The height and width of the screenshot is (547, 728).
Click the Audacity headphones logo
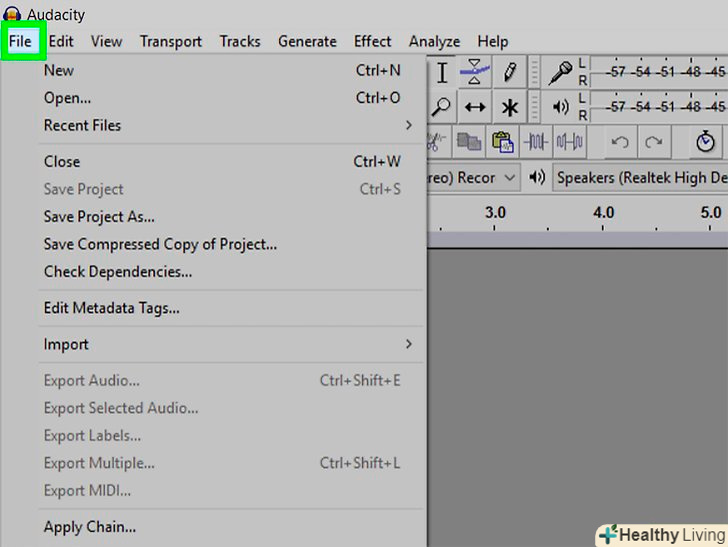12,14
